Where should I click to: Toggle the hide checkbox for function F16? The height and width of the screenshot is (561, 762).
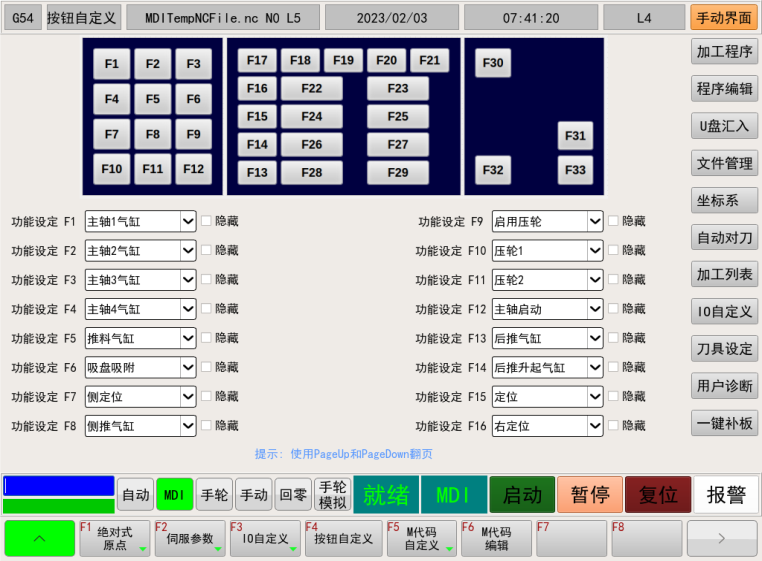coord(614,426)
